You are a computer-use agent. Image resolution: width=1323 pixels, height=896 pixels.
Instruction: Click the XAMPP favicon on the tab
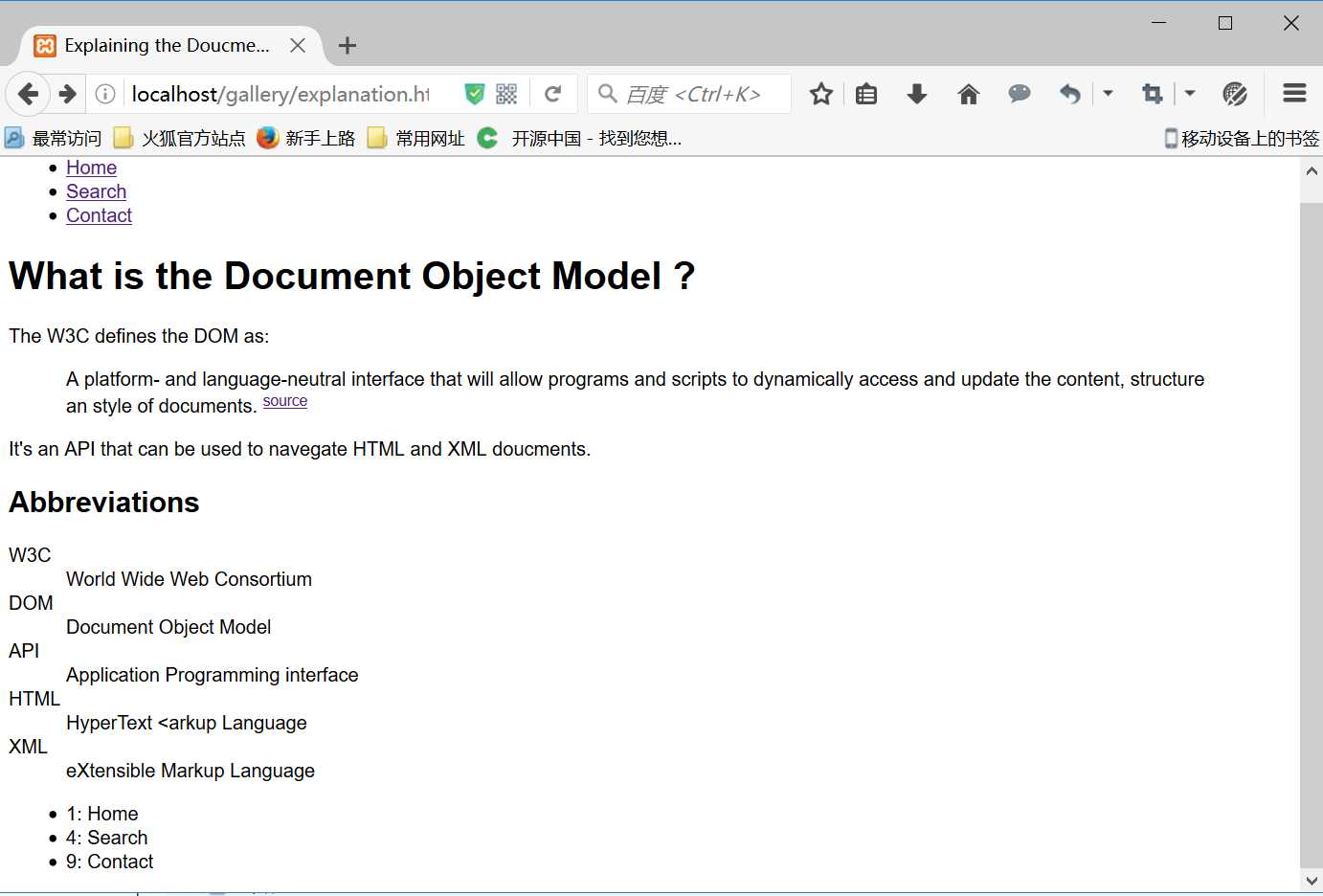coord(45,45)
